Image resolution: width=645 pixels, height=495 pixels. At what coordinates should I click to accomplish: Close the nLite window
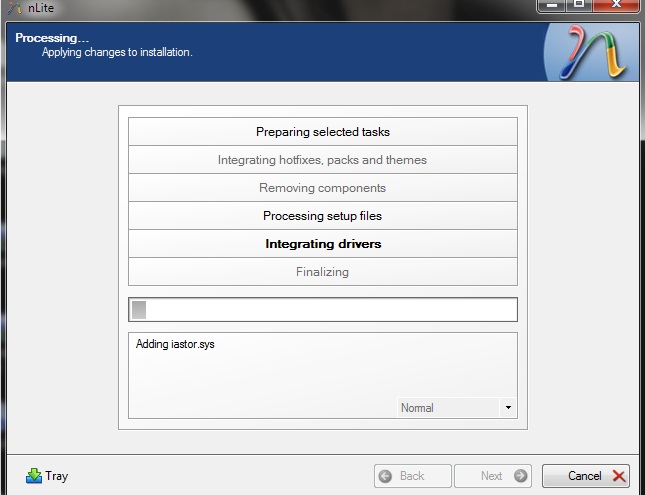(615, 5)
